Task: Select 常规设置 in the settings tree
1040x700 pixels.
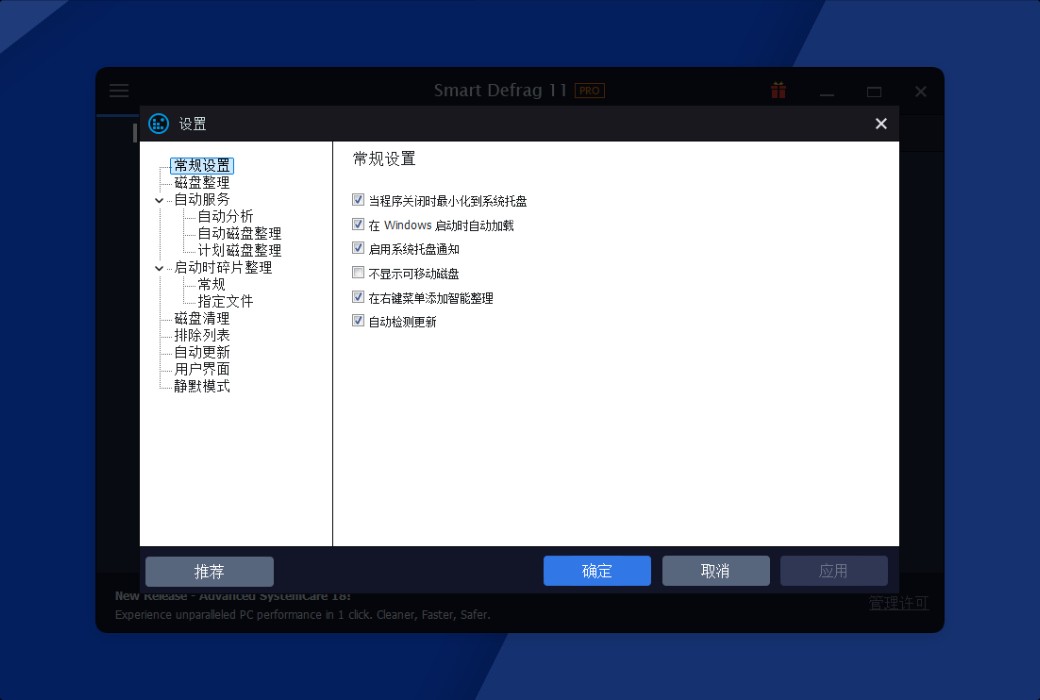Action: 202,165
